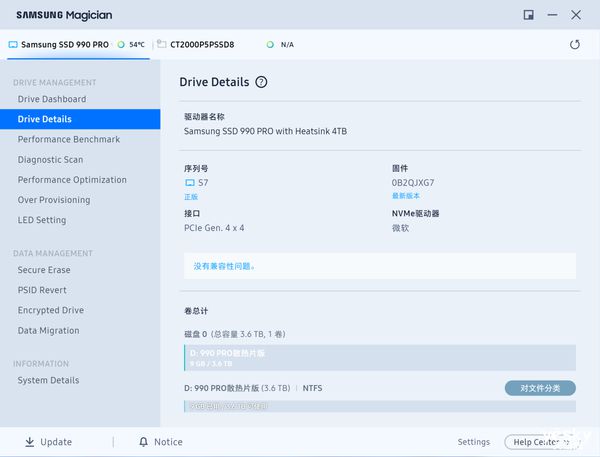Open LED Setting page
This screenshot has width=600, height=457.
[42, 220]
